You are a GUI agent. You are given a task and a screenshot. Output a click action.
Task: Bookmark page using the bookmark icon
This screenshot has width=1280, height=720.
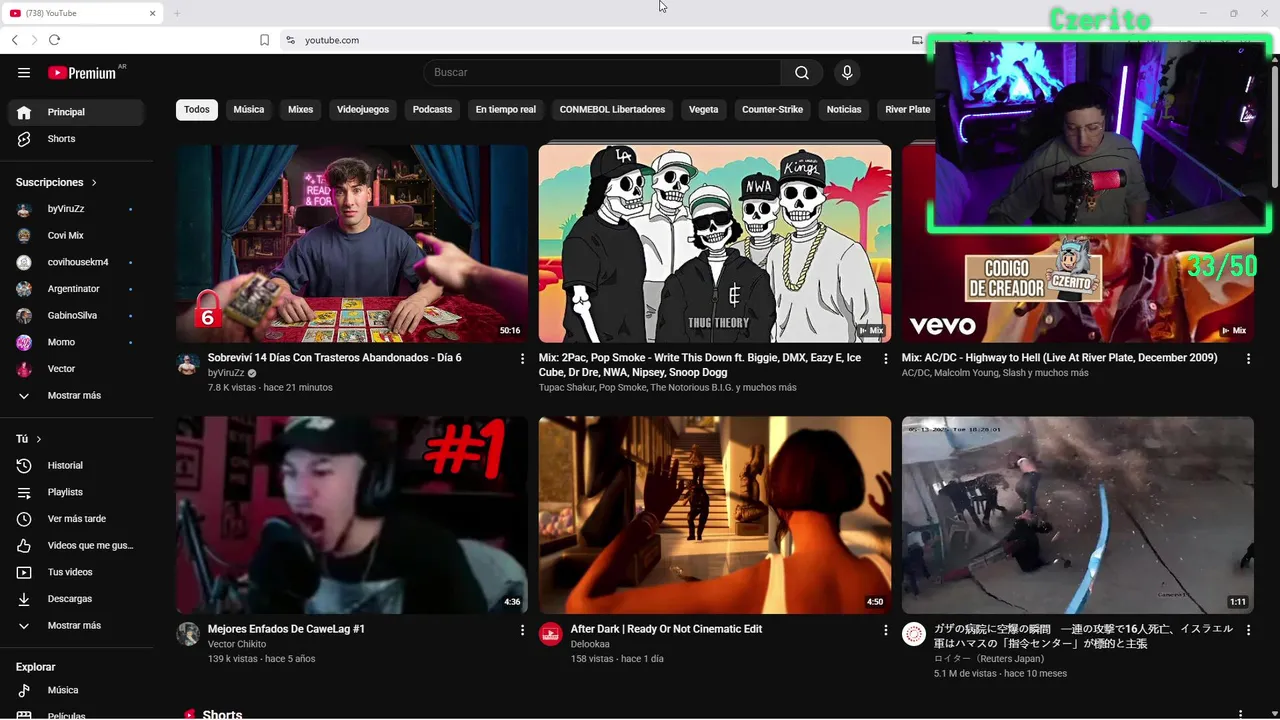tap(264, 40)
